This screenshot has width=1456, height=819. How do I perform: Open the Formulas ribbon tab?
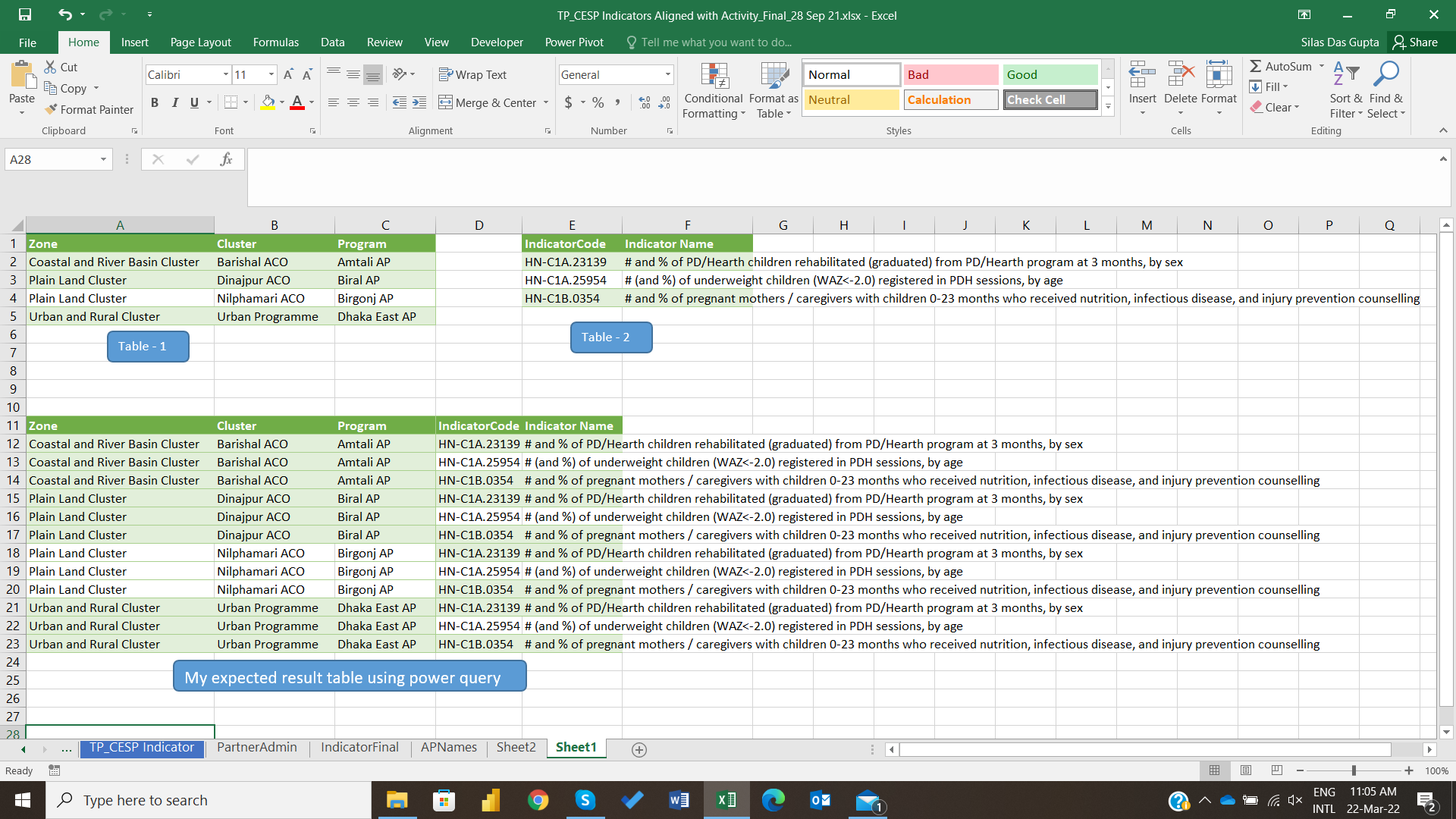pos(276,42)
